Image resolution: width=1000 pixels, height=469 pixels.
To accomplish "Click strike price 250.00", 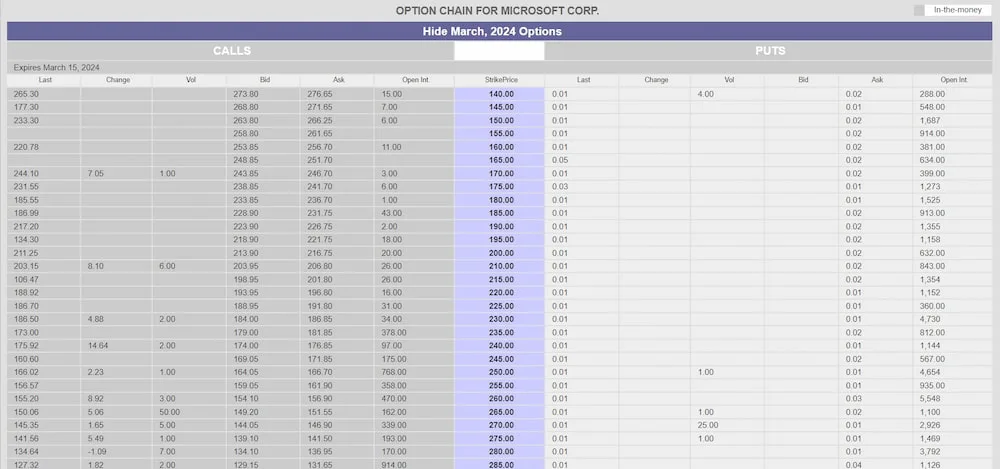I will tap(501, 372).
